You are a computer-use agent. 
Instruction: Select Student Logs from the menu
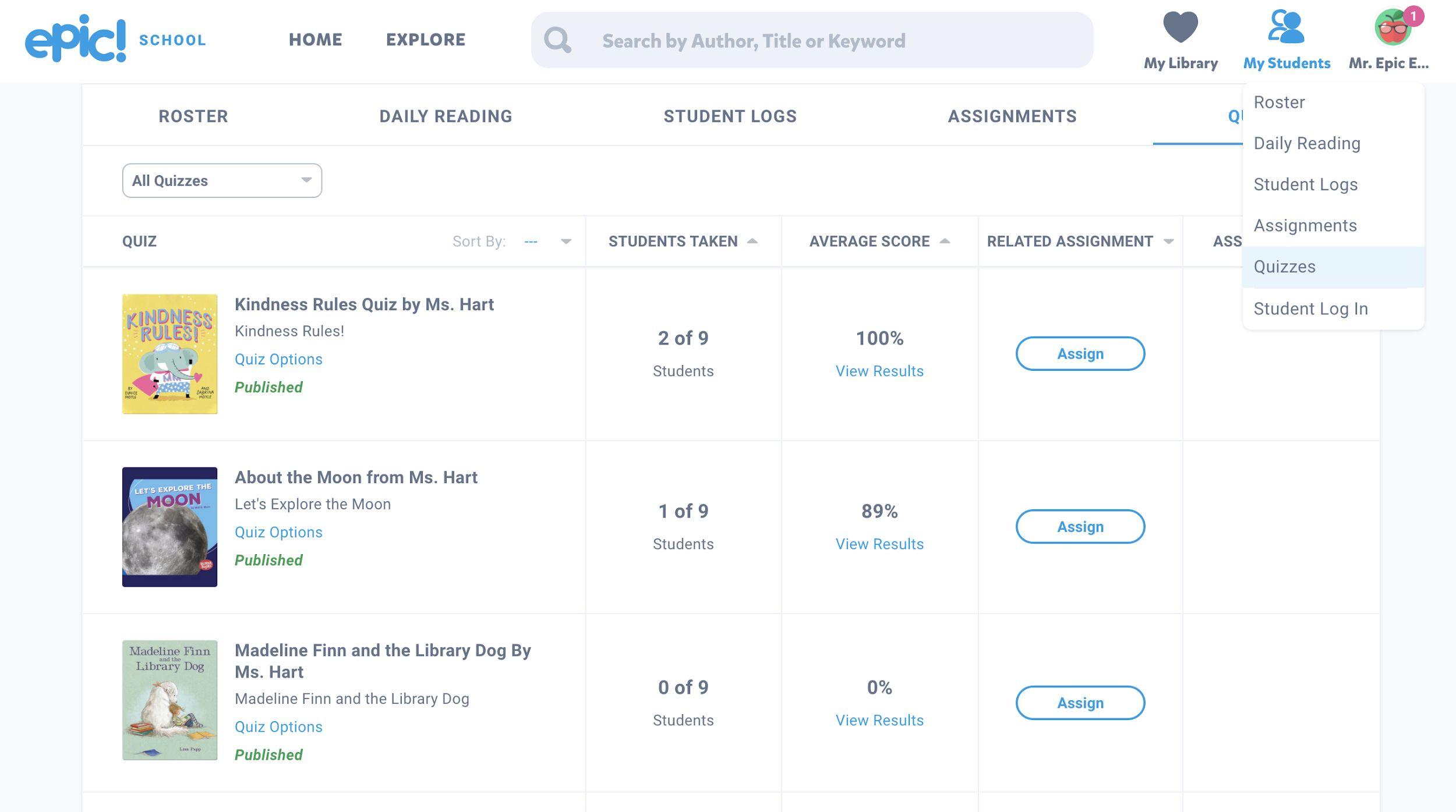(x=1305, y=184)
